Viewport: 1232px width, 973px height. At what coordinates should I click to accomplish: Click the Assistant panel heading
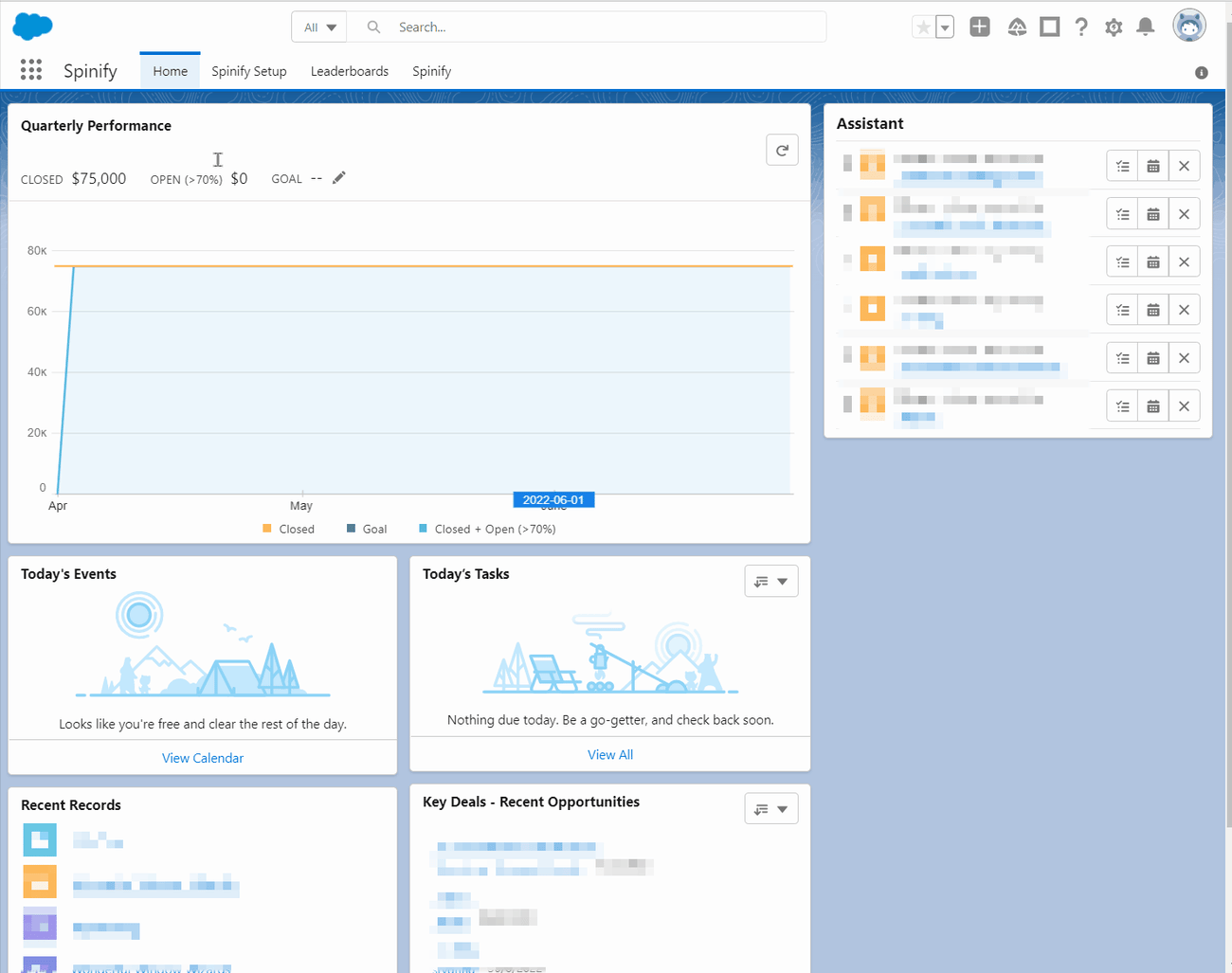pos(870,123)
